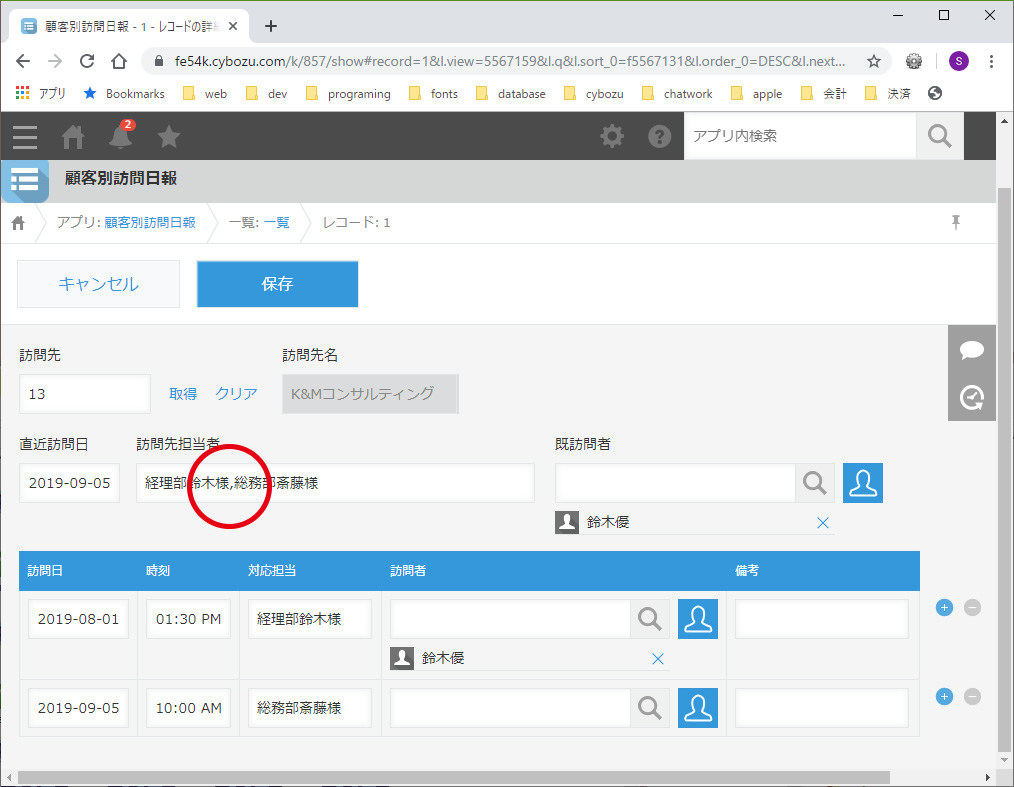Open the programing bookmarks folder

tap(348, 94)
